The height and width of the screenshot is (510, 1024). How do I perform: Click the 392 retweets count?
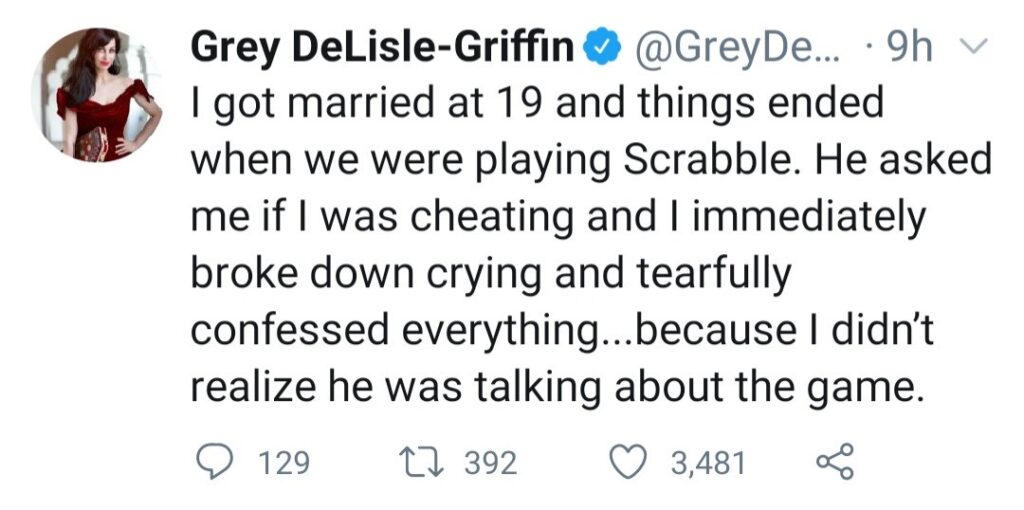coord(490,463)
